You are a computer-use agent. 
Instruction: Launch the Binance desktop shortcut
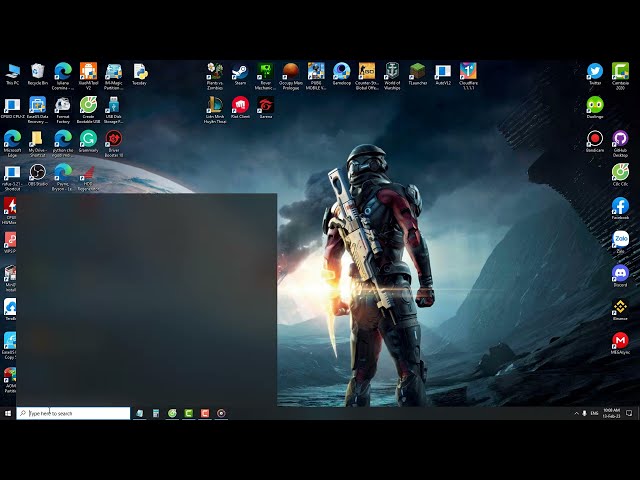click(620, 310)
